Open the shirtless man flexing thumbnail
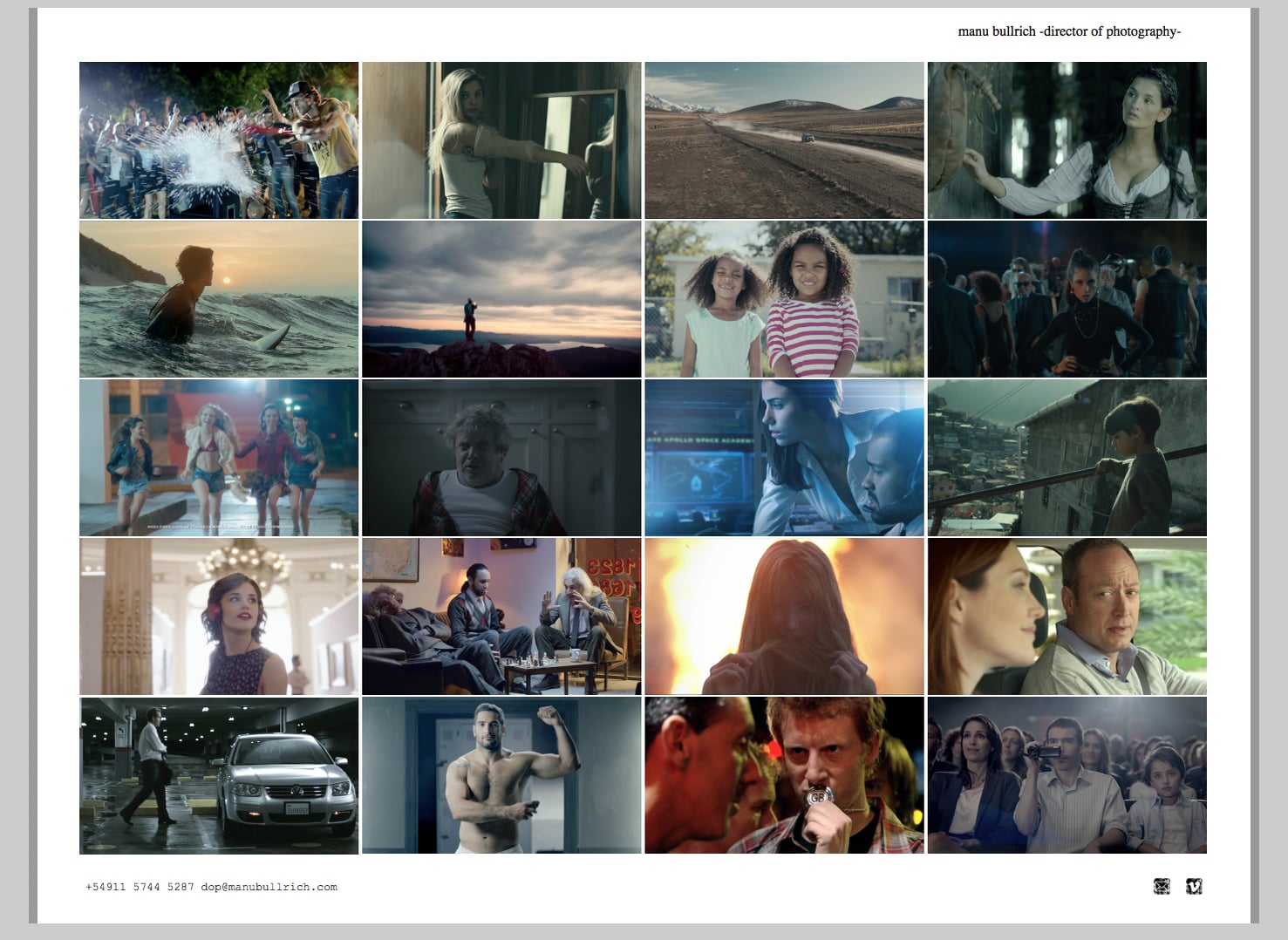The height and width of the screenshot is (940, 1288). pyautogui.click(x=501, y=775)
